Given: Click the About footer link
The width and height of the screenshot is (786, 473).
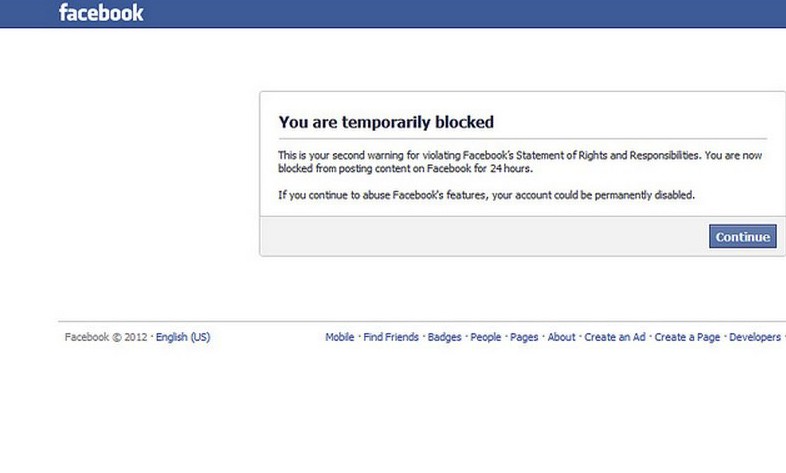Looking at the screenshot, I should coord(562,337).
